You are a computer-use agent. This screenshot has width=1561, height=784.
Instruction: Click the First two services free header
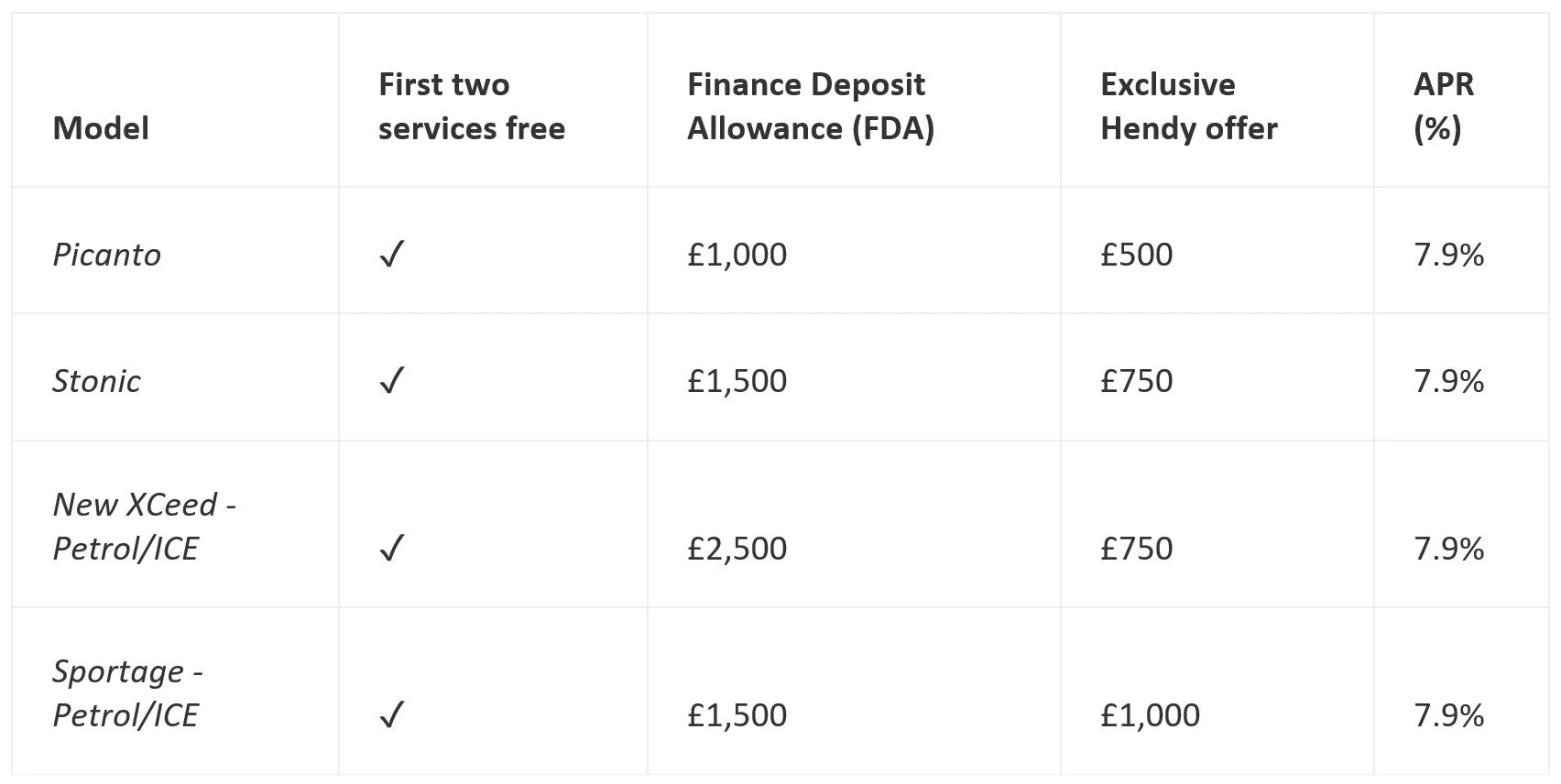(471, 106)
